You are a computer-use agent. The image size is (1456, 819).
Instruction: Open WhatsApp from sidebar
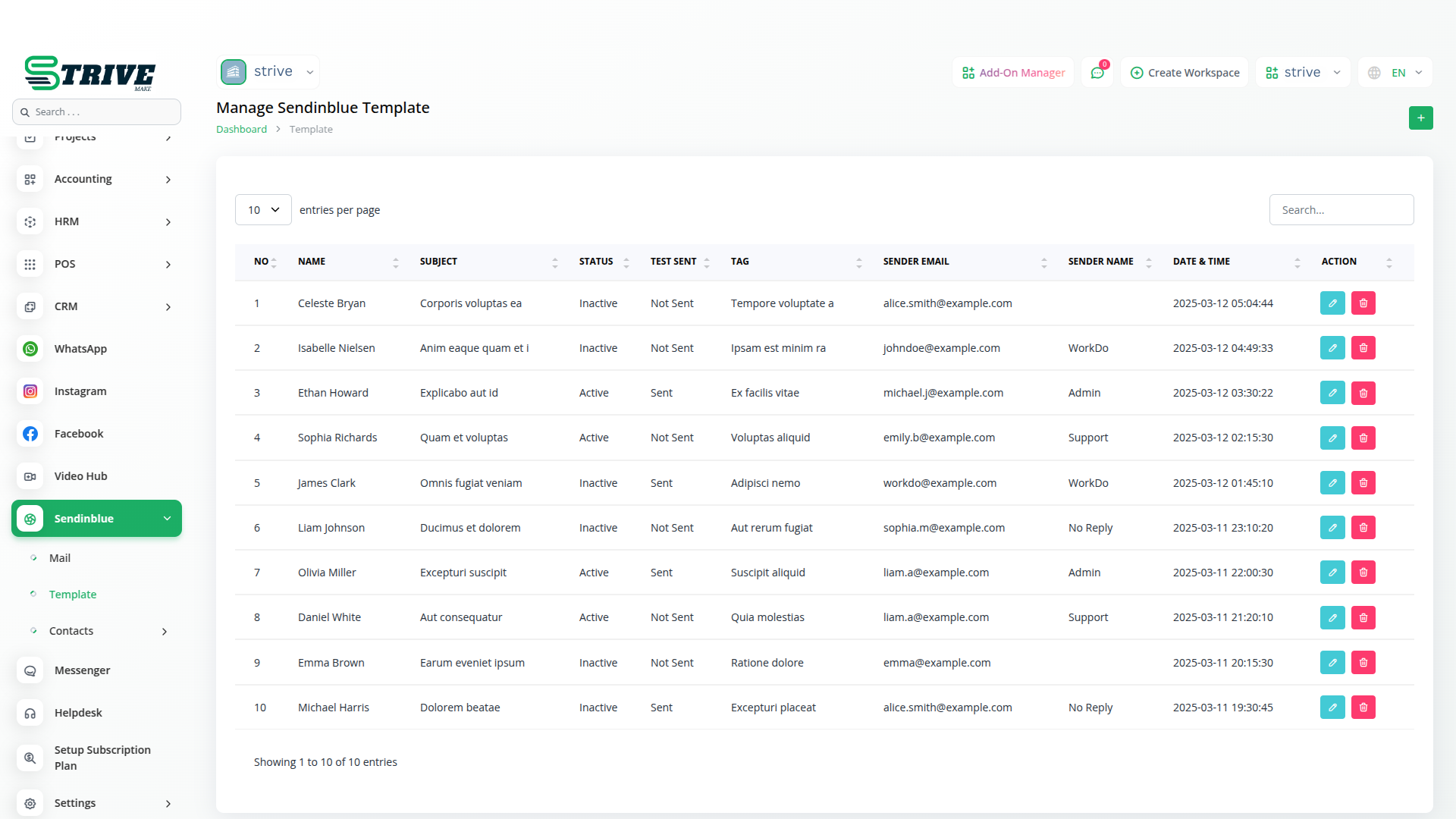tap(80, 349)
